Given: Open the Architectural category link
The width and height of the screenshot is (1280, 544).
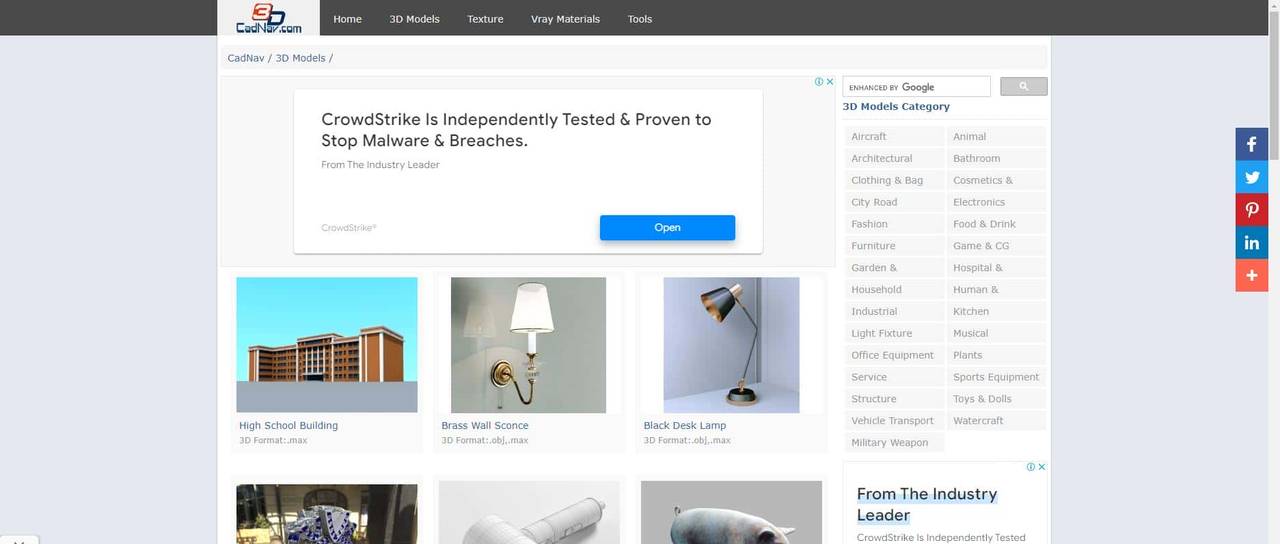Looking at the screenshot, I should click(x=881, y=158).
